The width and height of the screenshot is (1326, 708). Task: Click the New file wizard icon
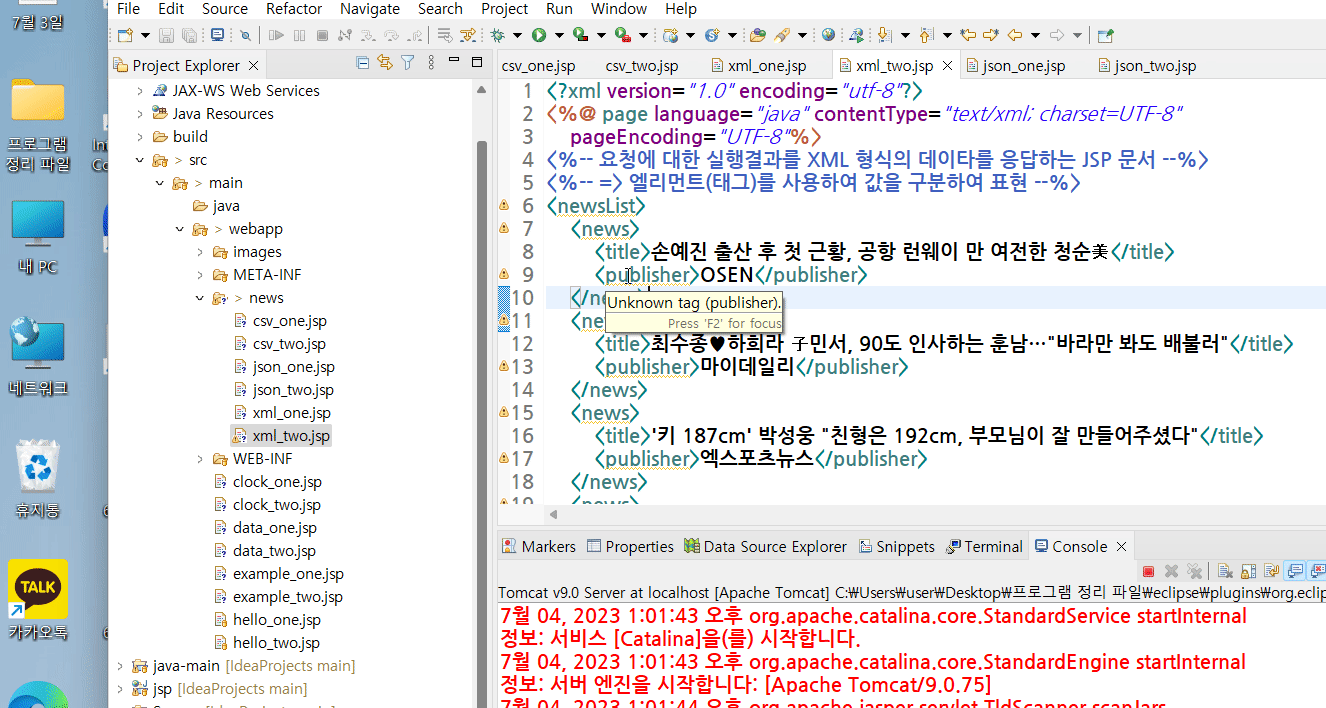pyautogui.click(x=125, y=35)
